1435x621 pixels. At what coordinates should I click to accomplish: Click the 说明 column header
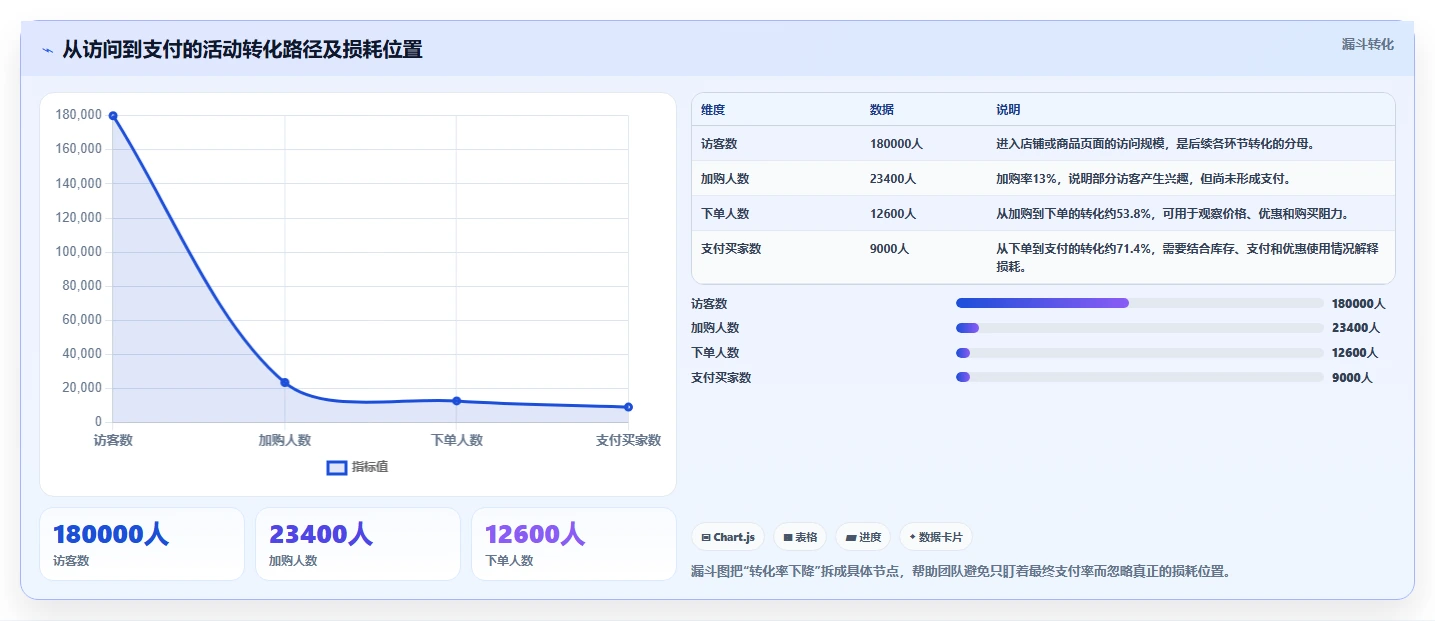[1008, 110]
